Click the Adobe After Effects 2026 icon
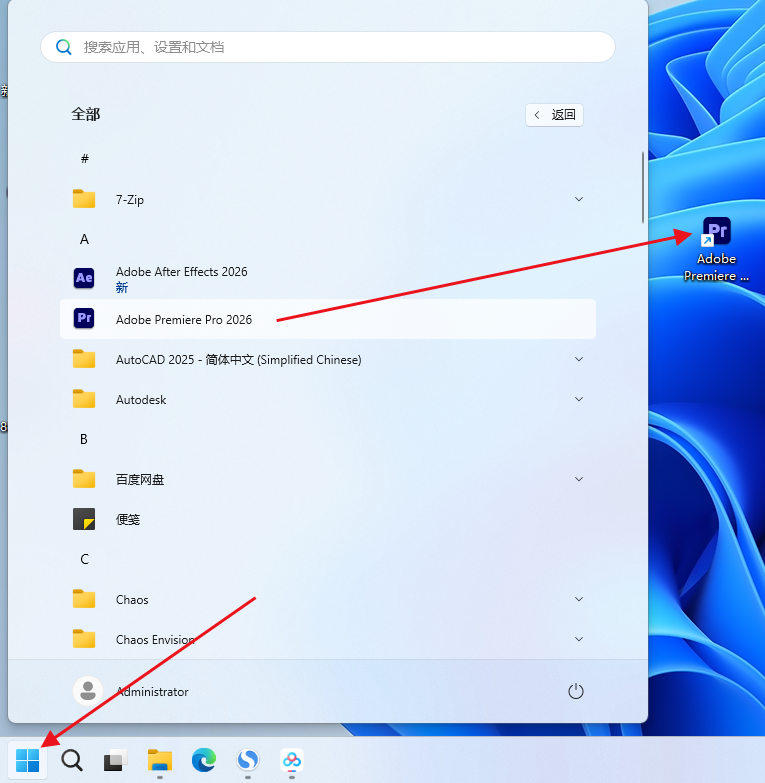The height and width of the screenshot is (783, 765). (x=84, y=278)
